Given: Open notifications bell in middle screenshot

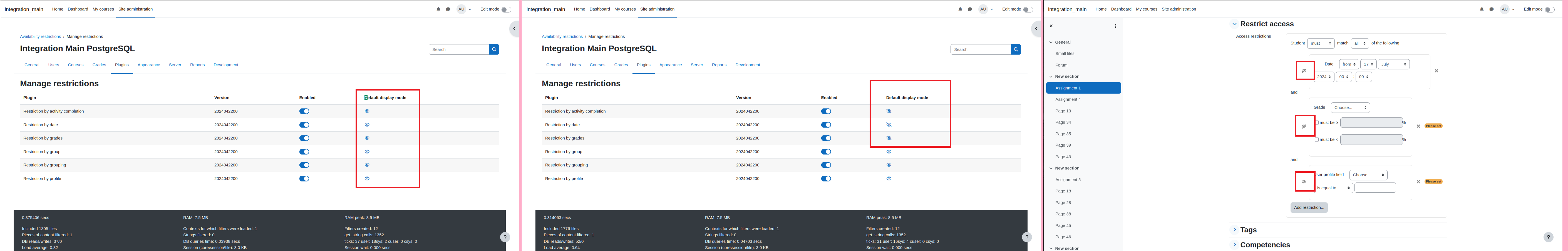Looking at the screenshot, I should point(960,9).
